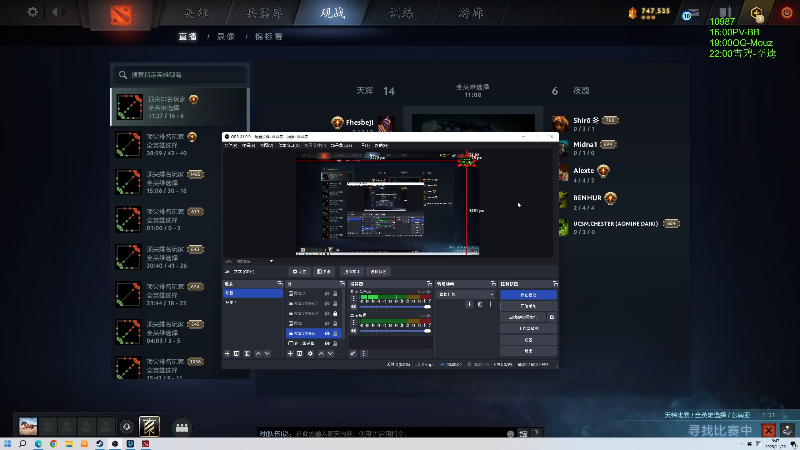Pop out the OBS Sources dock
Screen dimensions: 800x450
[342, 284]
